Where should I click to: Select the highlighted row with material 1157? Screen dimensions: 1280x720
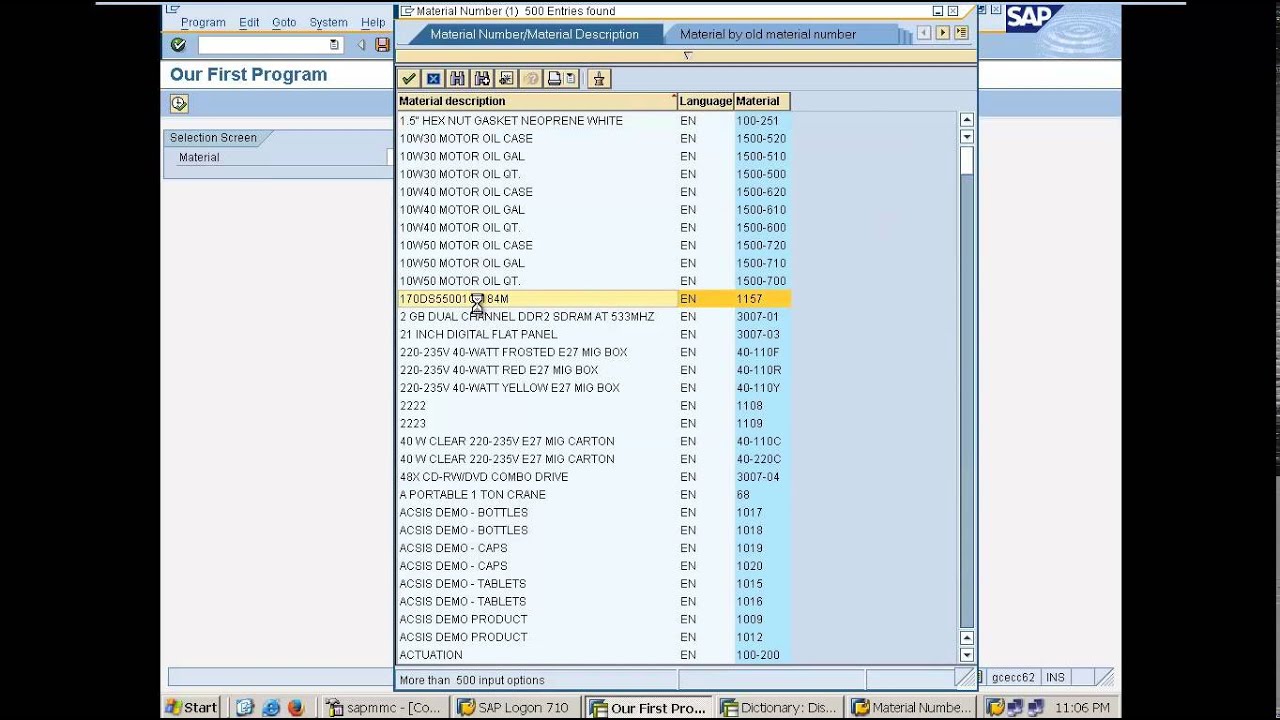click(x=594, y=299)
